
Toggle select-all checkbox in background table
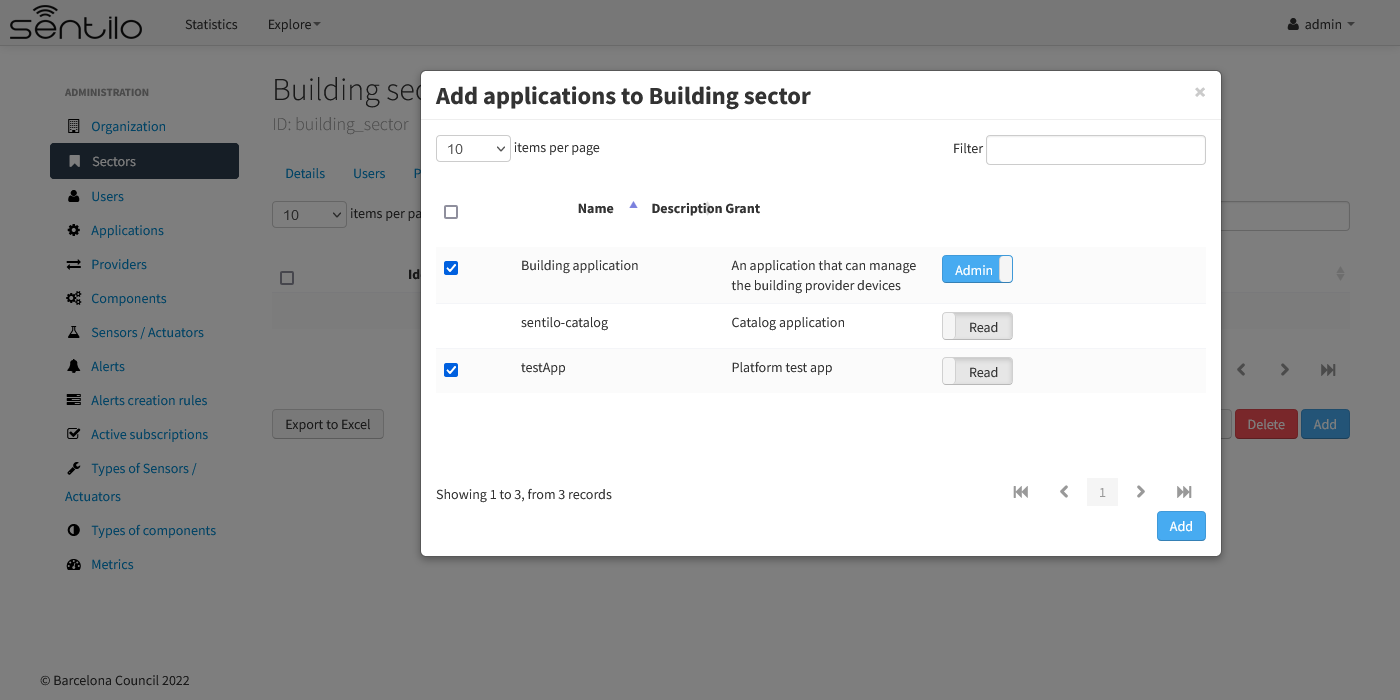coord(287,278)
